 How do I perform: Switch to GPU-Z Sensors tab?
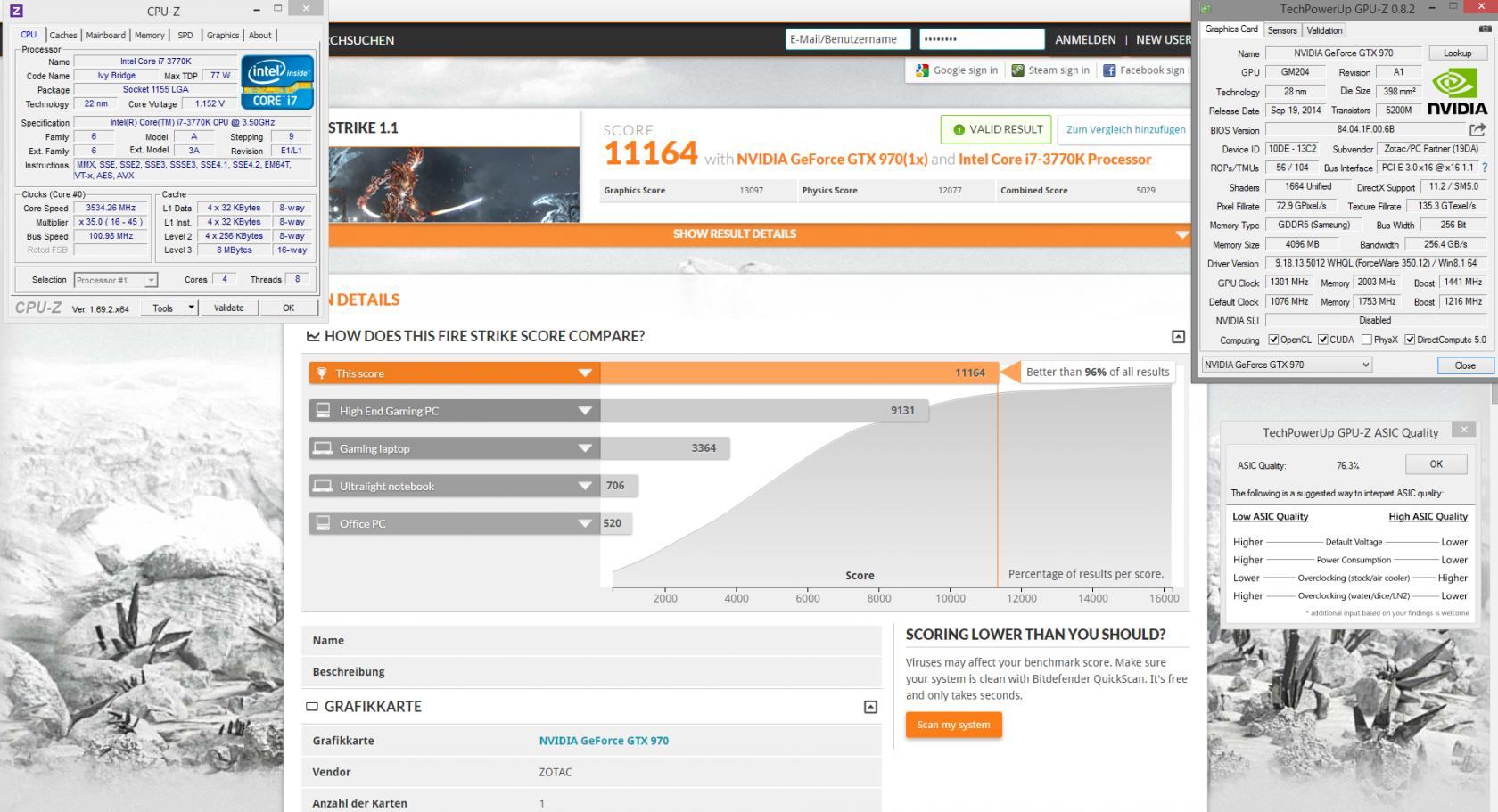pos(1282,30)
